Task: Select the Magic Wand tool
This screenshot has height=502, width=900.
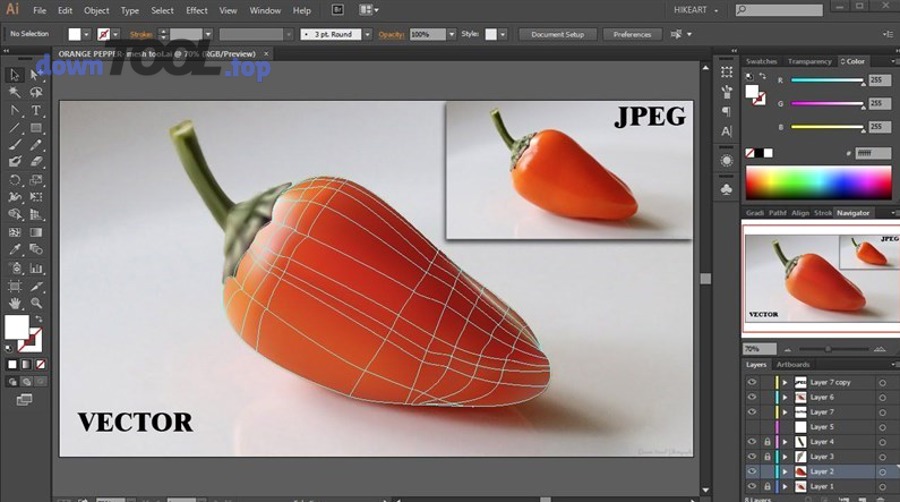Action: (x=14, y=92)
